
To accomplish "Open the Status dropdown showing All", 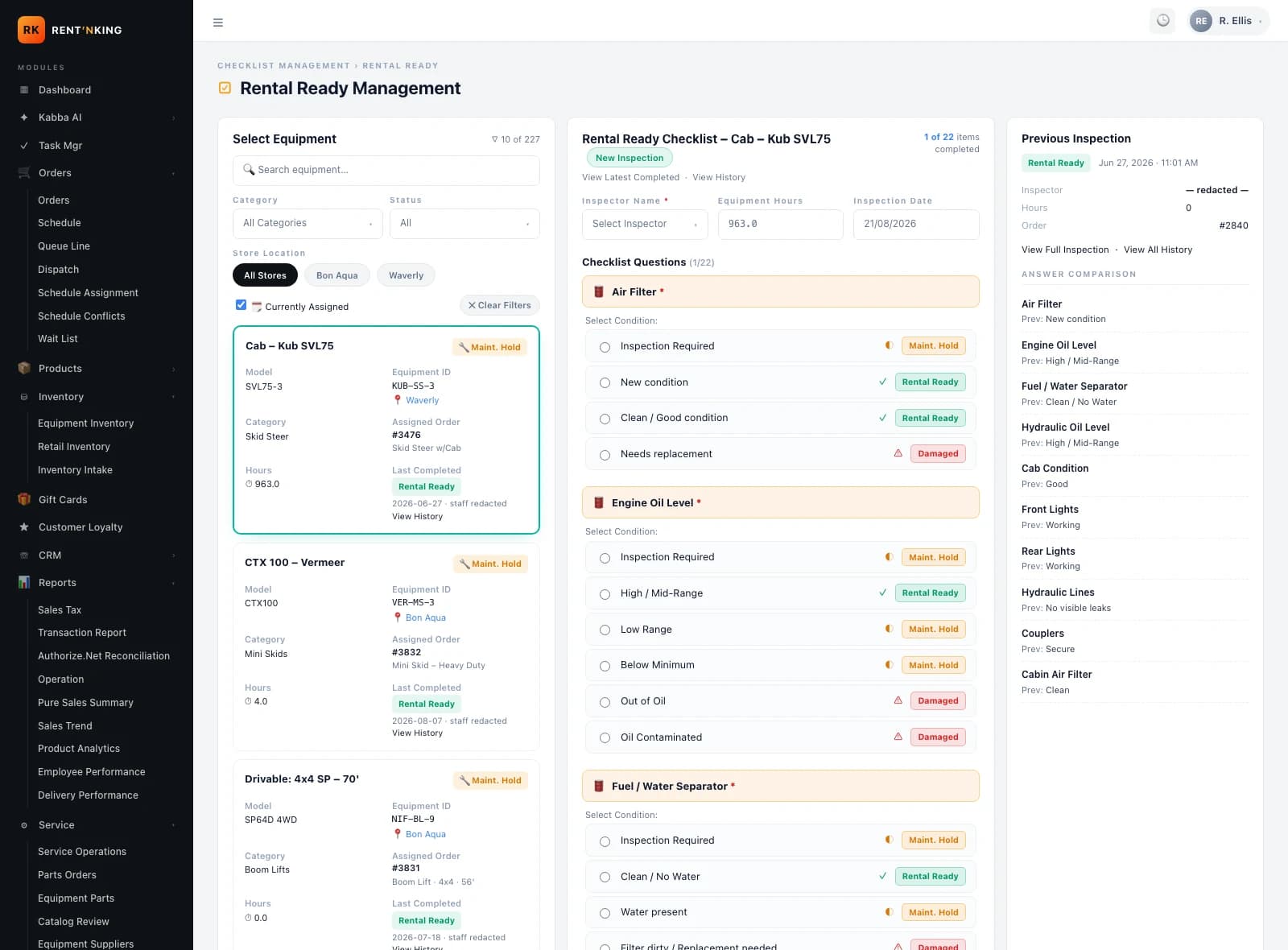I will point(464,224).
